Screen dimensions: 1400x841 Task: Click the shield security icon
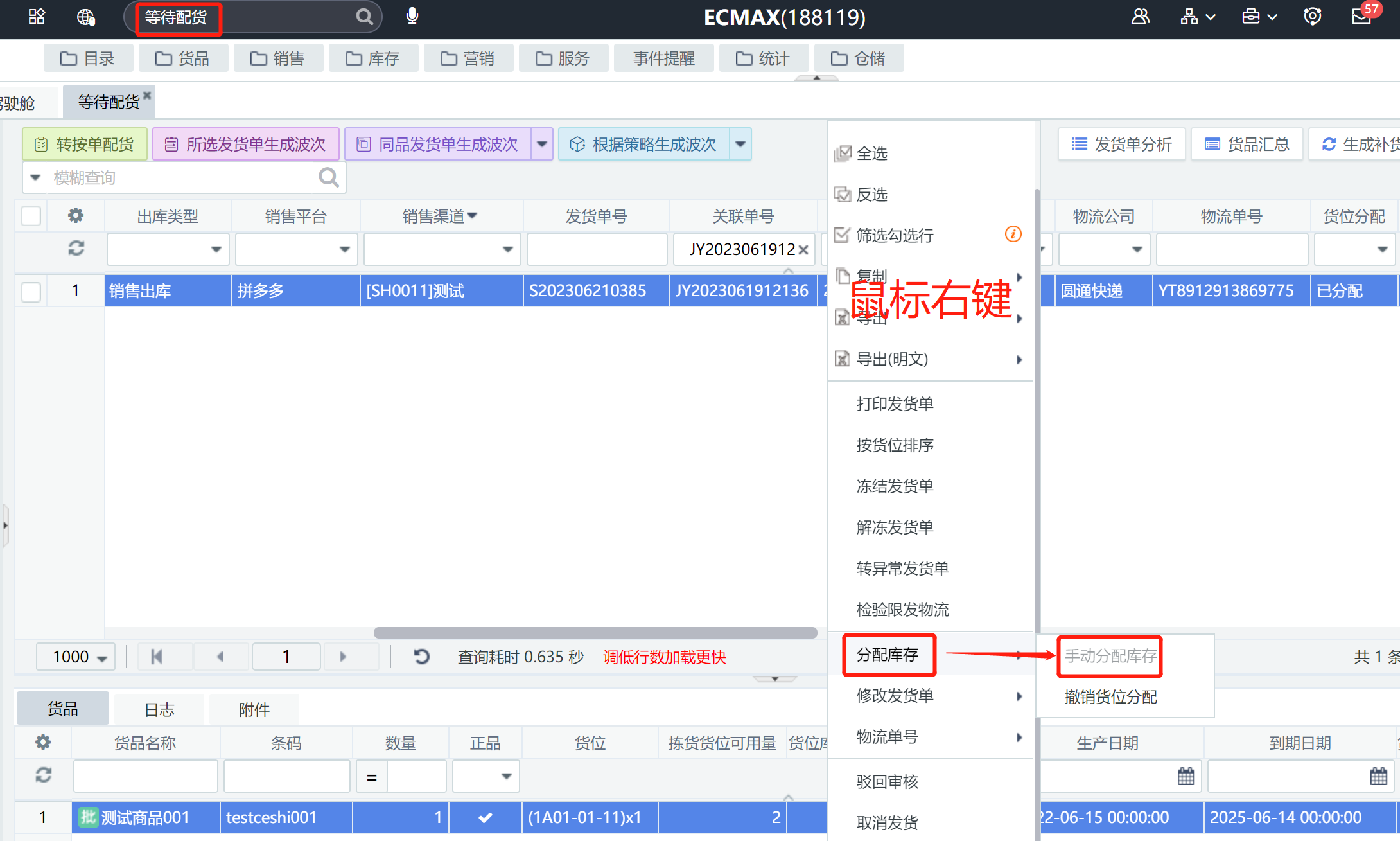[x=1313, y=17]
